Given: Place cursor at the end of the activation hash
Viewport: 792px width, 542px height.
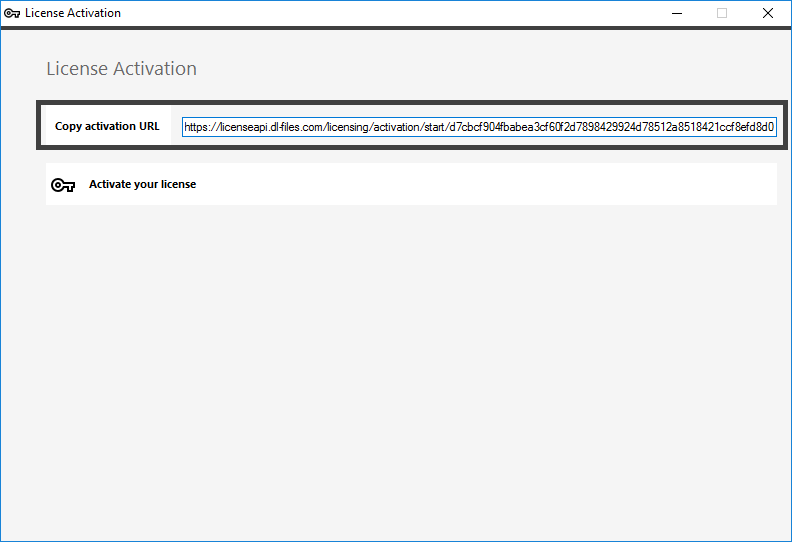Looking at the screenshot, I should (775, 127).
